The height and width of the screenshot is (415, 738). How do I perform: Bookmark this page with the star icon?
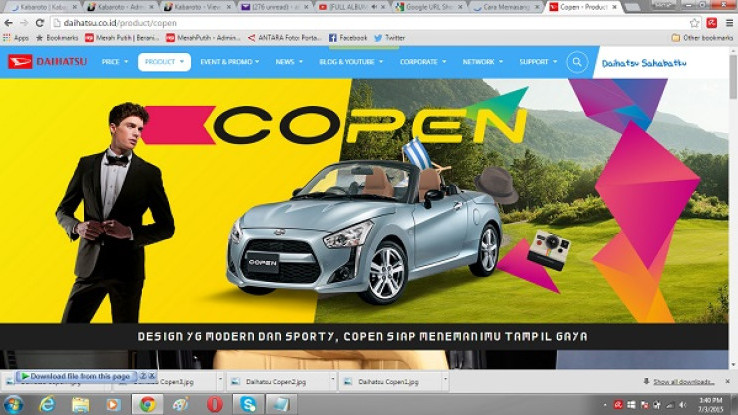tap(694, 23)
